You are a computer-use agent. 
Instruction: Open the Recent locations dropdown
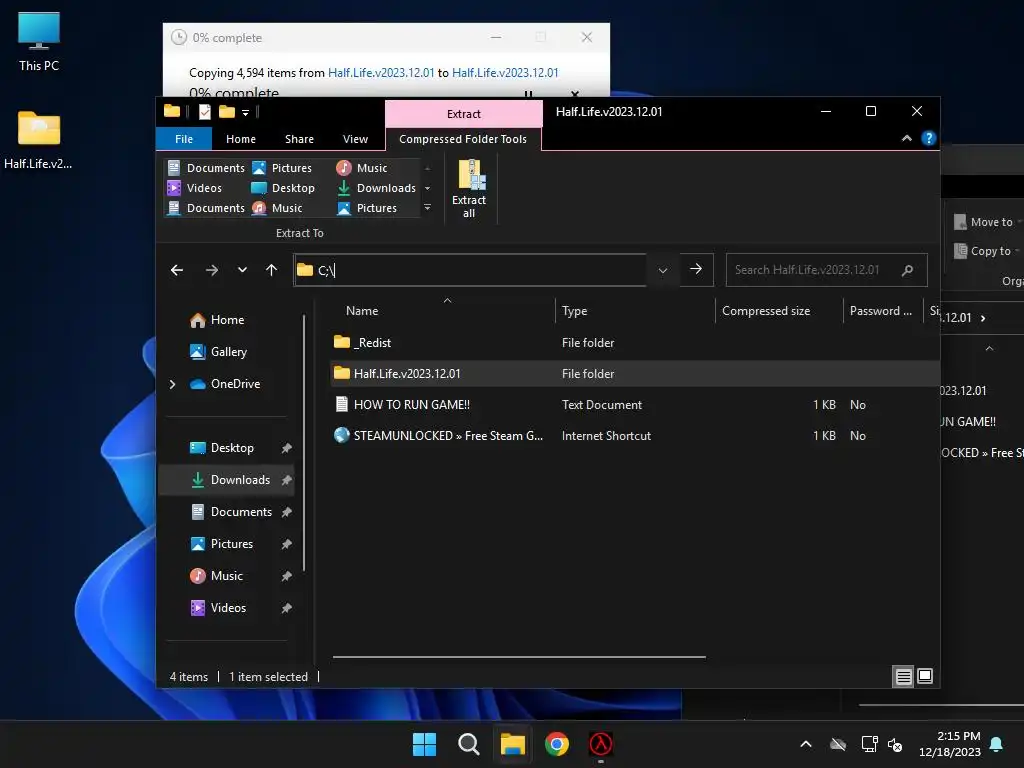tap(242, 270)
